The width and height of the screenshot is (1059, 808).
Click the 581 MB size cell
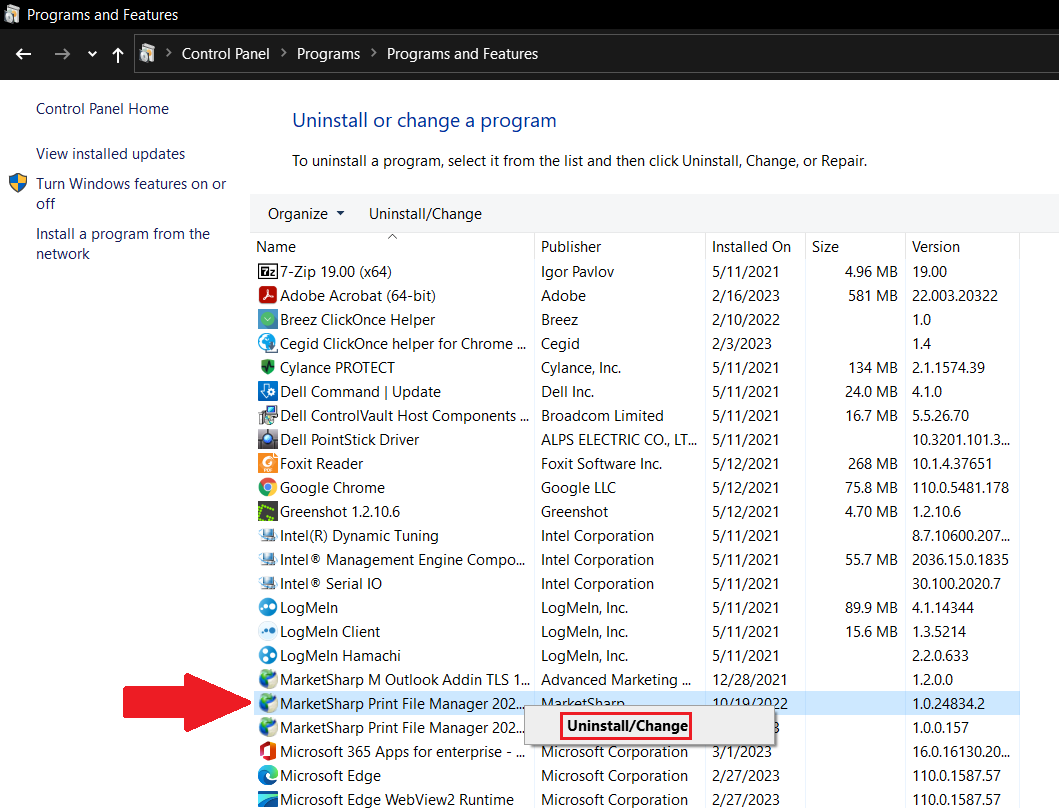point(873,295)
